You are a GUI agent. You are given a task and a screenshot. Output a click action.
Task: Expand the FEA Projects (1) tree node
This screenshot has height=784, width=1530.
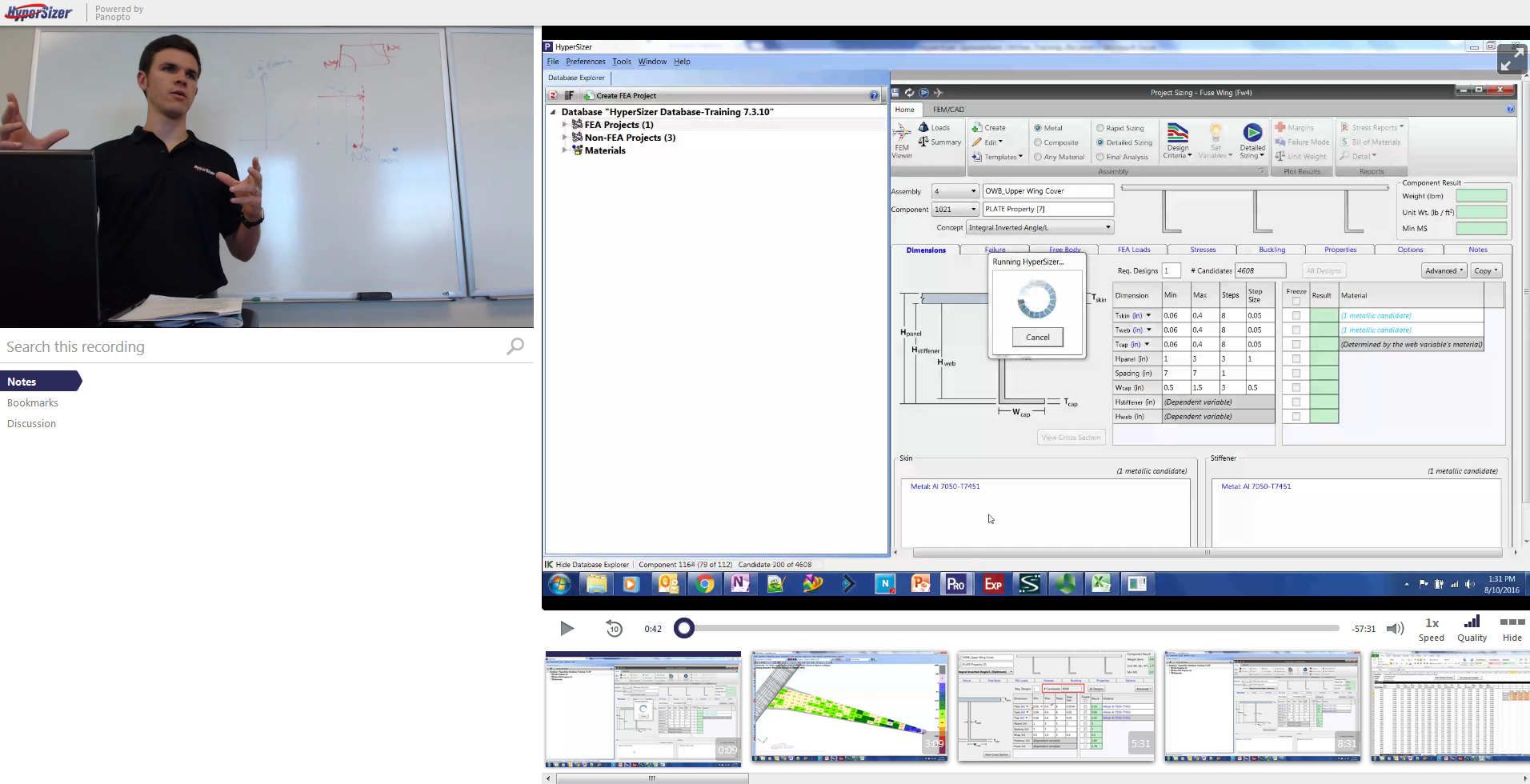[565, 125]
